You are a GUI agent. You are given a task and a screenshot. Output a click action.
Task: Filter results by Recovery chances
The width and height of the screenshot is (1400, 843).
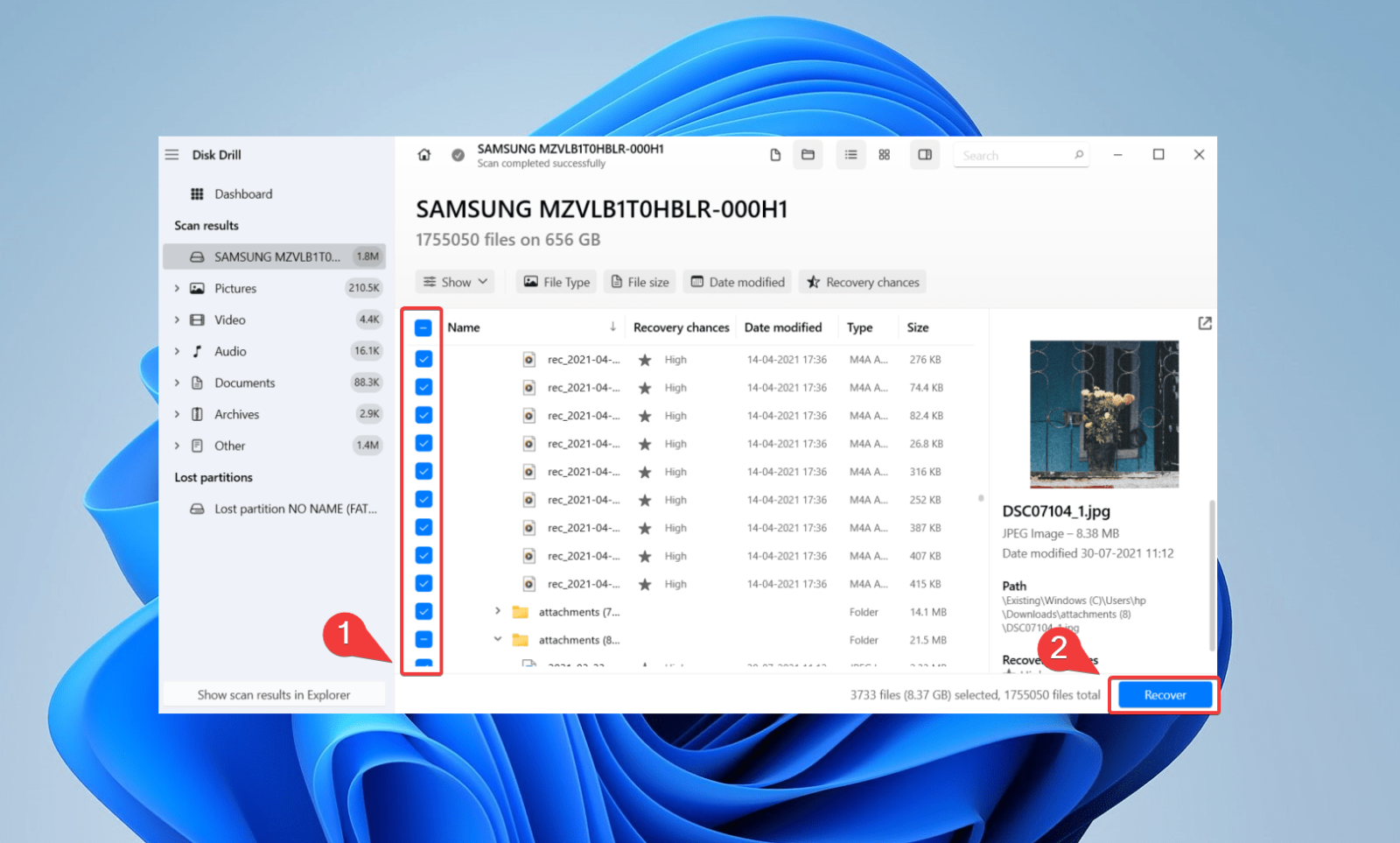[862, 281]
